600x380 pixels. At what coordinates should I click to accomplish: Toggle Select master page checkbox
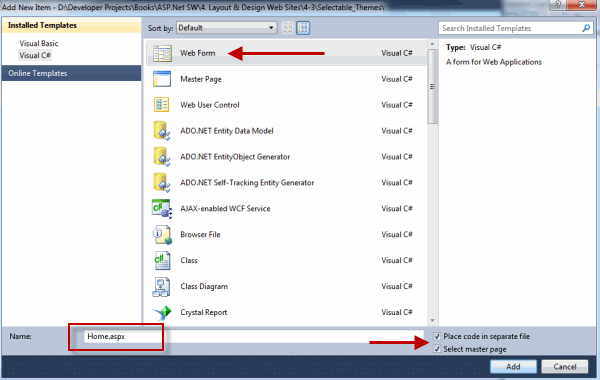(437, 349)
